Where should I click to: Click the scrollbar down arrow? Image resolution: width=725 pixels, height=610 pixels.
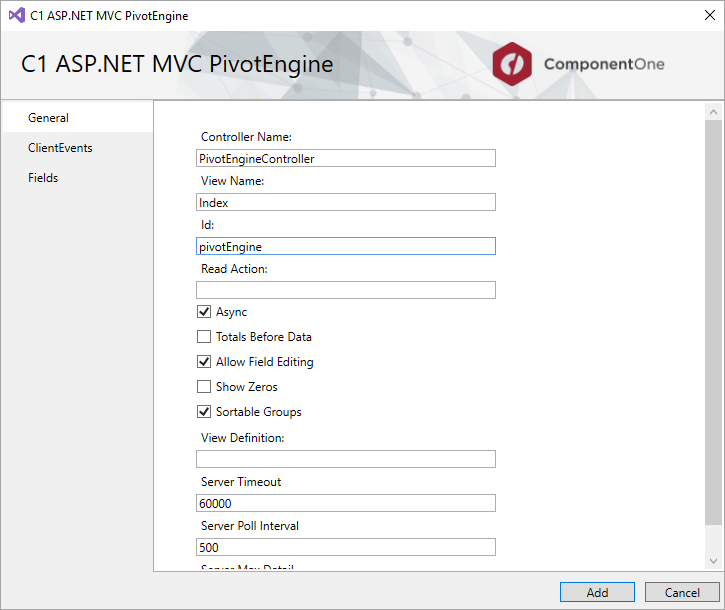pos(713,561)
